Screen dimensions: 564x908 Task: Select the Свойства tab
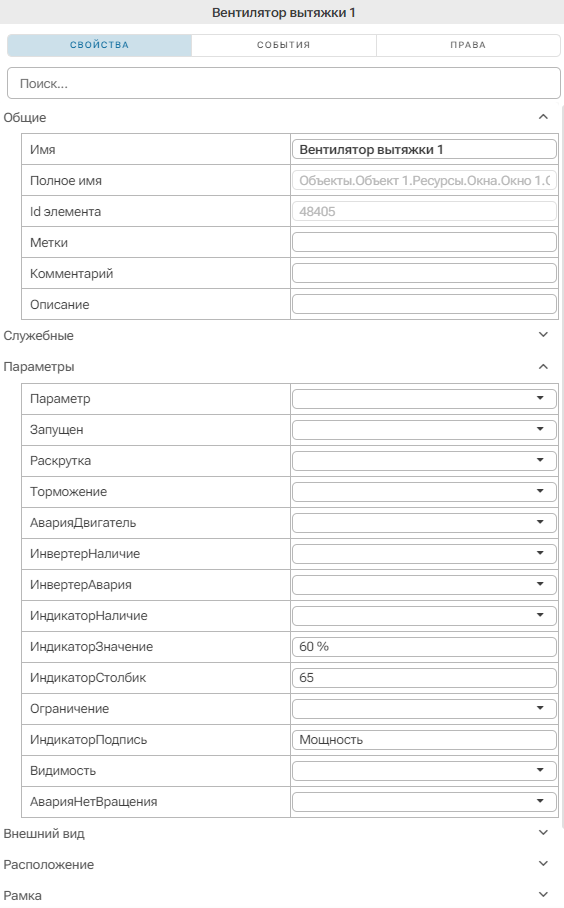[99, 45]
